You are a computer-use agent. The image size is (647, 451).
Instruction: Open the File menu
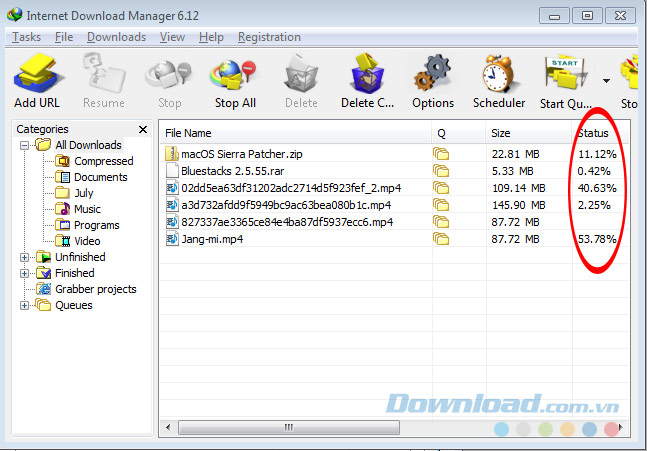[x=64, y=37]
